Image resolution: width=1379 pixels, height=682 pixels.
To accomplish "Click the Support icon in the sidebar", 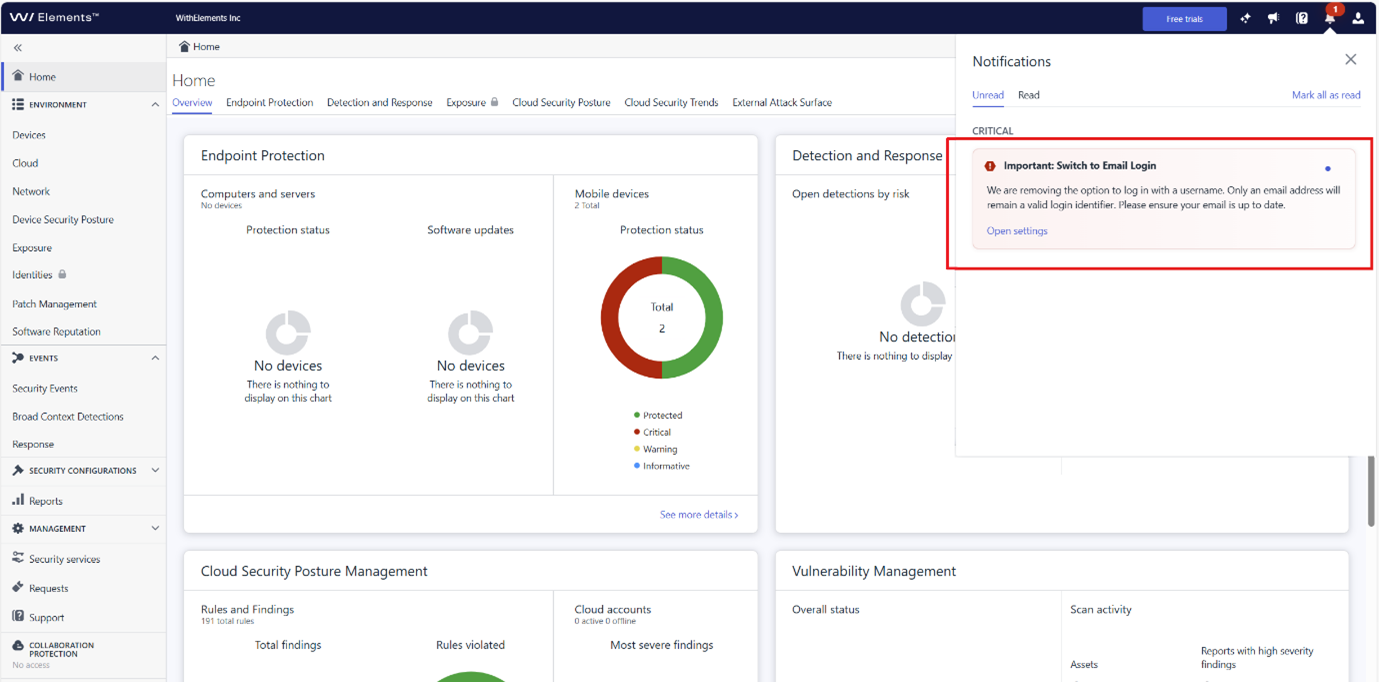I will (18, 616).
